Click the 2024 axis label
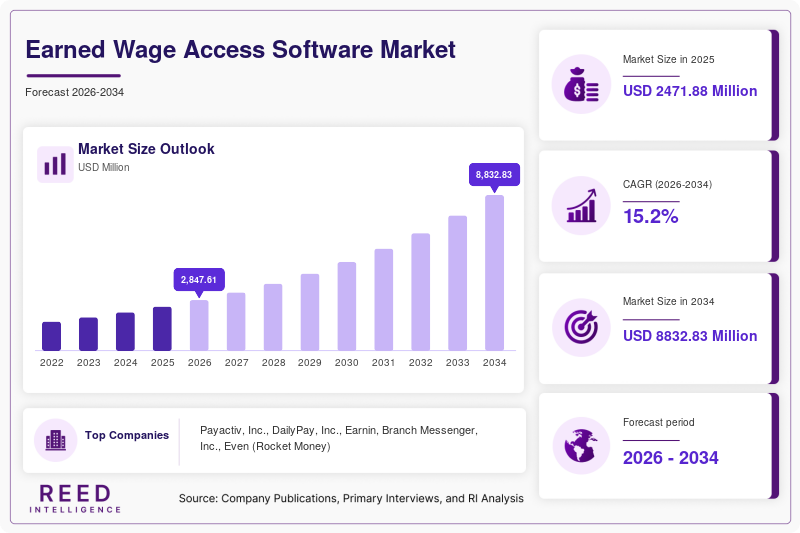Viewport: 800px width, 533px height. 126,363
